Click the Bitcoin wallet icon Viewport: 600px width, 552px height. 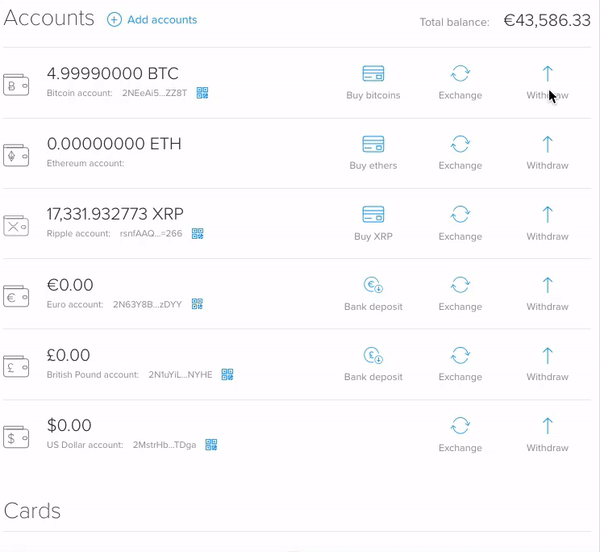[16, 85]
